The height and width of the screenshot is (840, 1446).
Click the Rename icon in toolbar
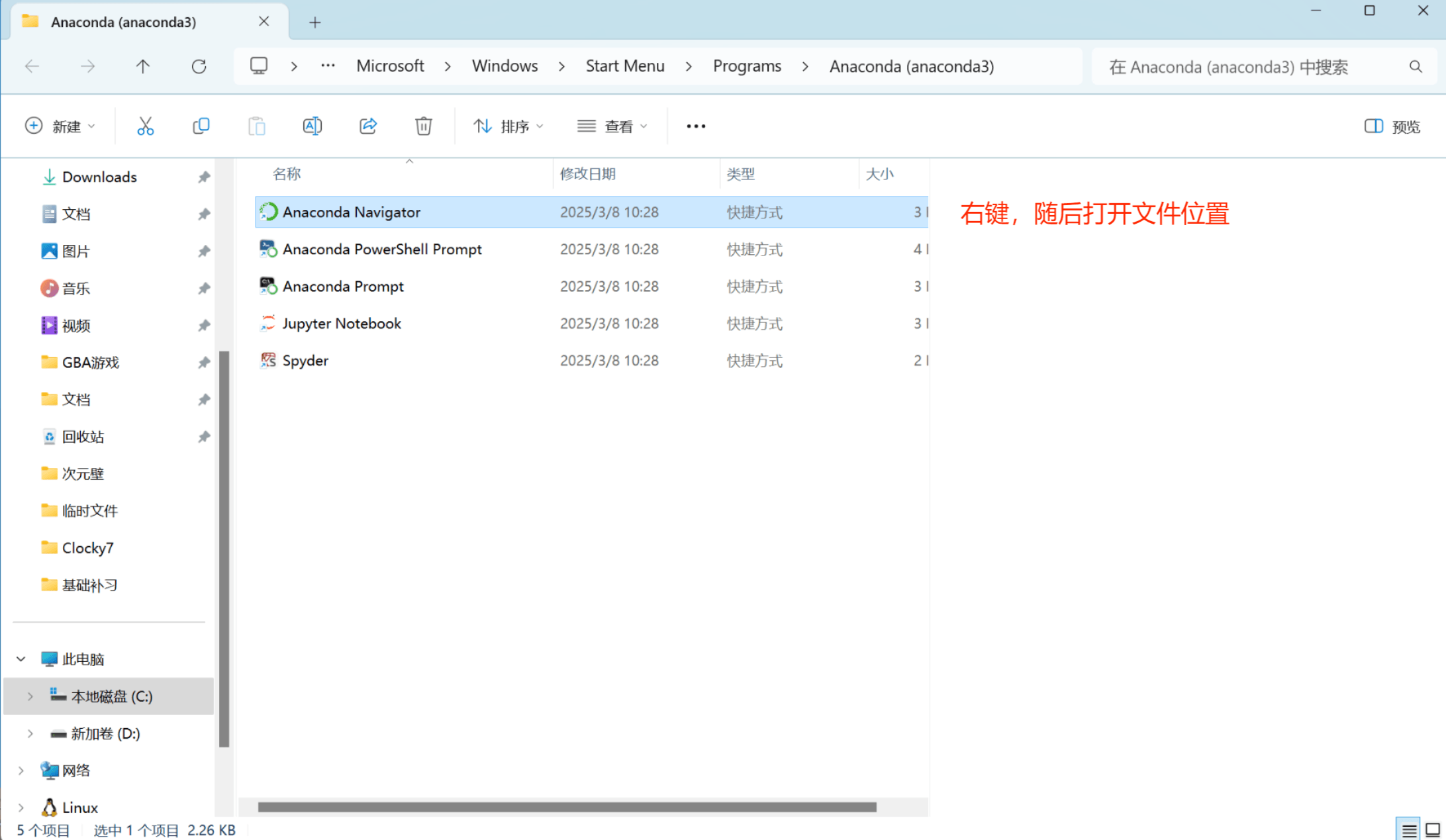pos(312,126)
